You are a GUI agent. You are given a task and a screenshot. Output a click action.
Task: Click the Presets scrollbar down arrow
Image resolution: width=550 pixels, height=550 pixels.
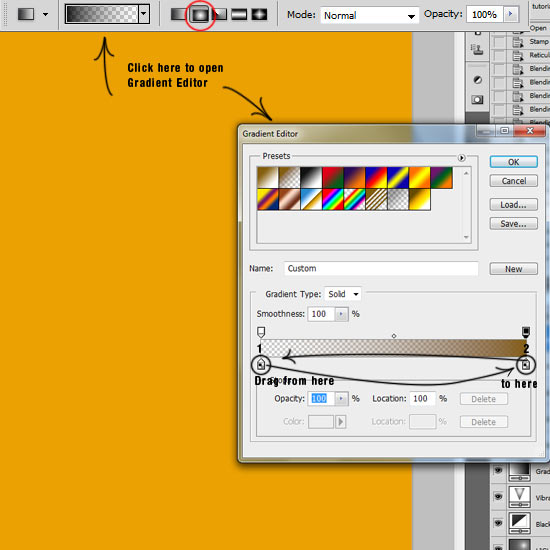tap(466, 237)
